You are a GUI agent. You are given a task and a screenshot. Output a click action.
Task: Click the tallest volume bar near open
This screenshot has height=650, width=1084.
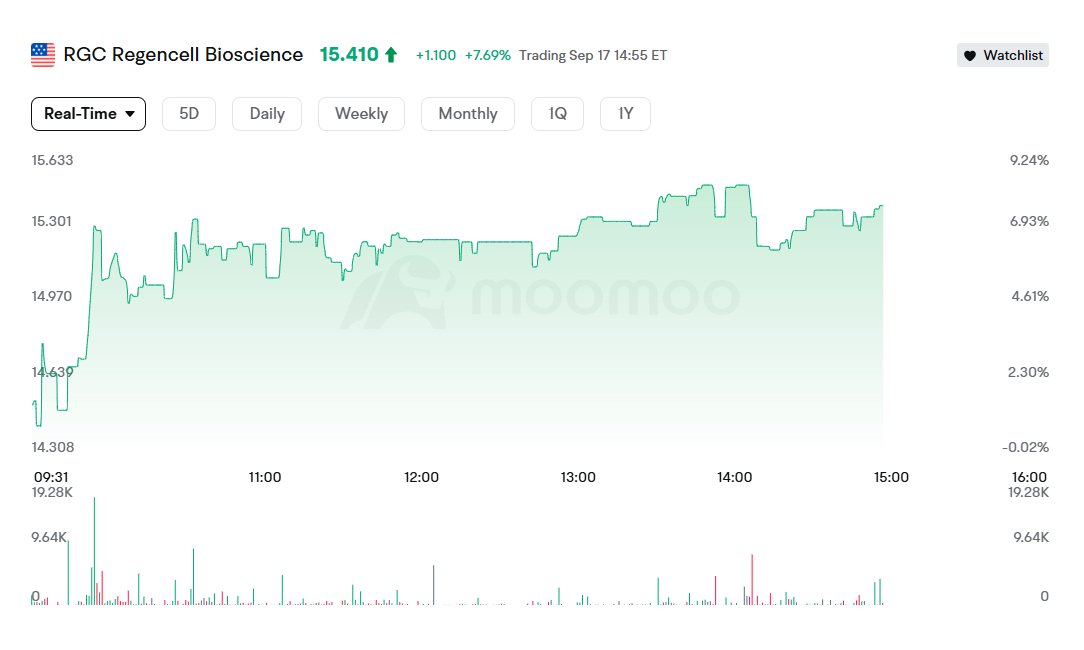point(94,550)
